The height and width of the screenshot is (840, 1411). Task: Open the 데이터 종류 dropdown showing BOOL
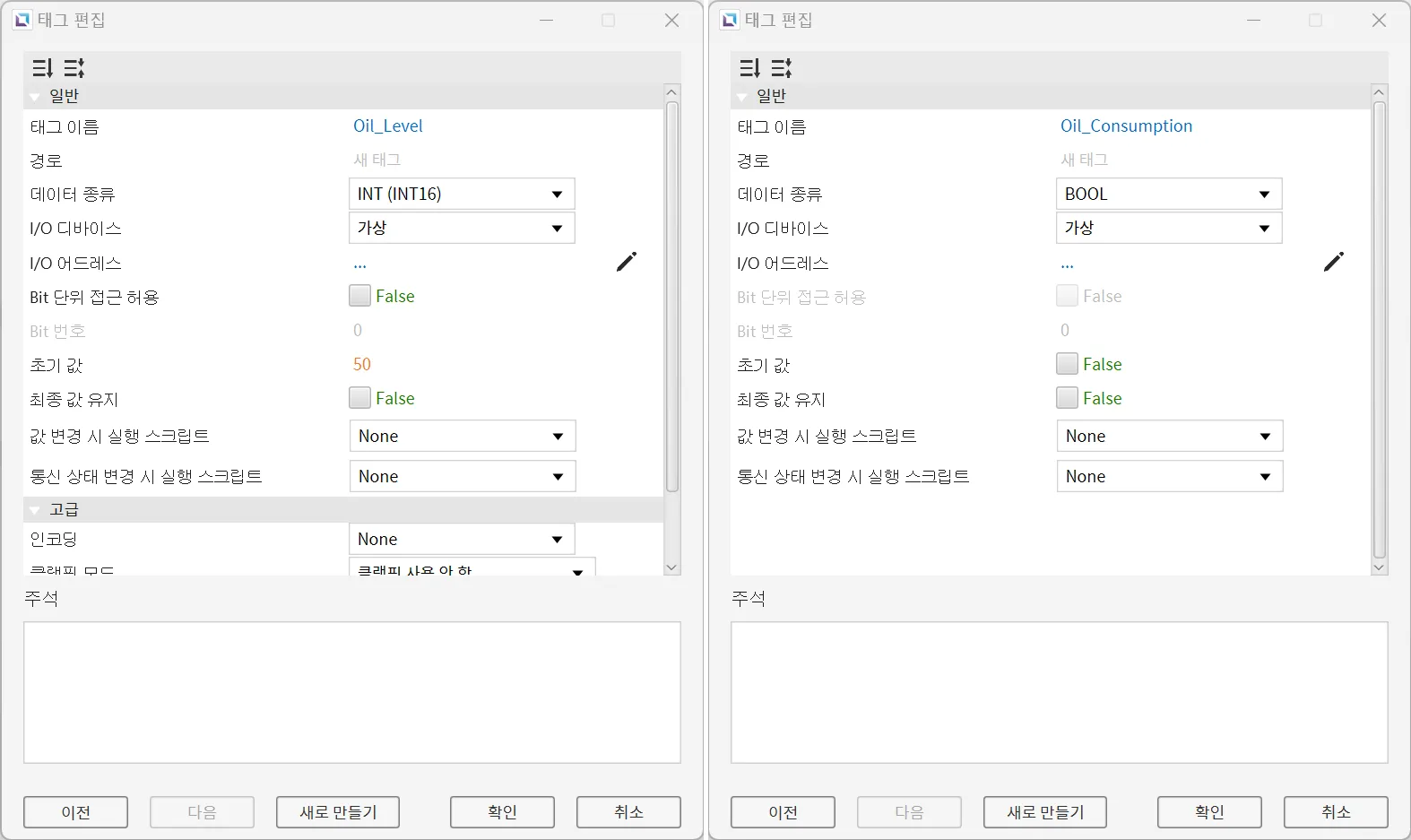pos(1168,195)
